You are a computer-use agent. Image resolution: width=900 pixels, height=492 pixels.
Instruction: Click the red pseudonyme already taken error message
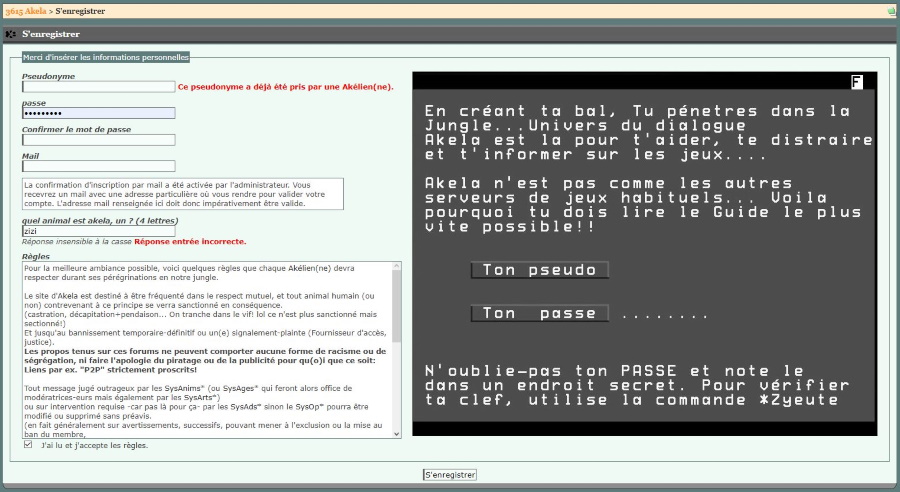click(285, 87)
